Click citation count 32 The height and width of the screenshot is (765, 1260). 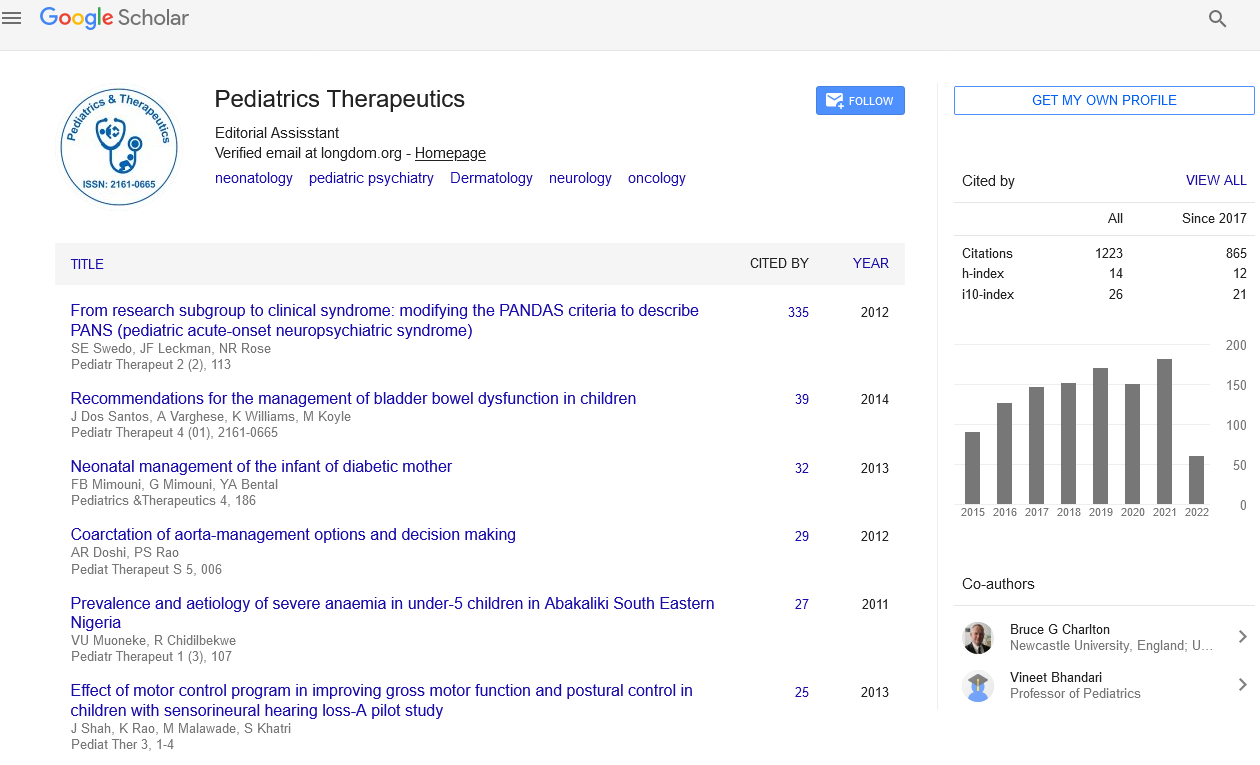coord(802,468)
